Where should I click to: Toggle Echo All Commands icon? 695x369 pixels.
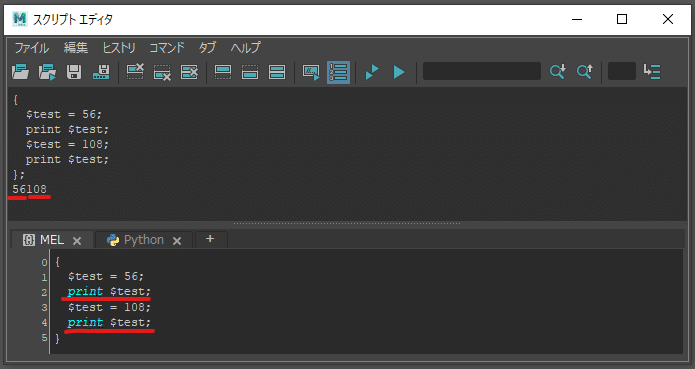tap(311, 72)
